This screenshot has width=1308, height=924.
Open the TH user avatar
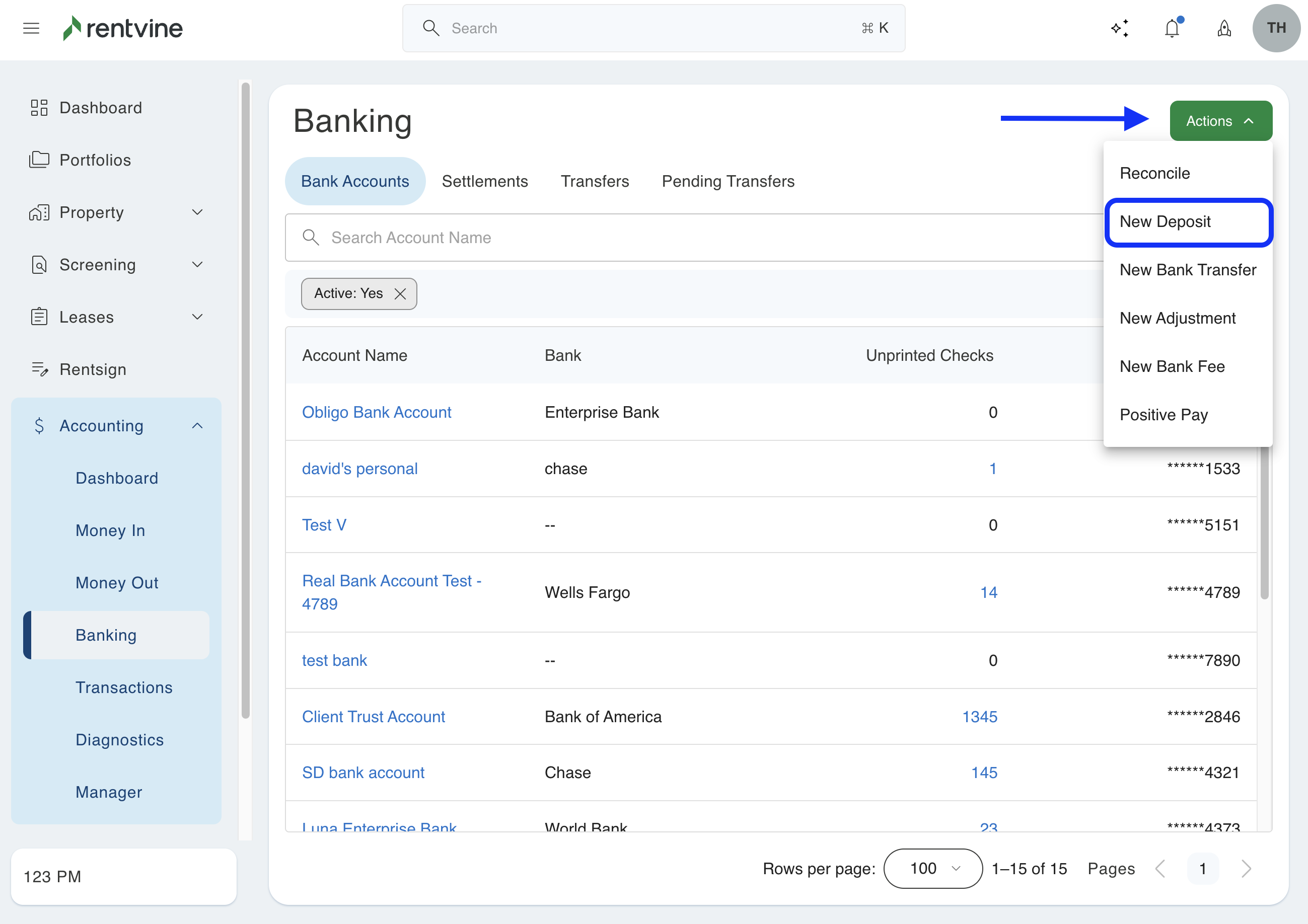click(1276, 28)
